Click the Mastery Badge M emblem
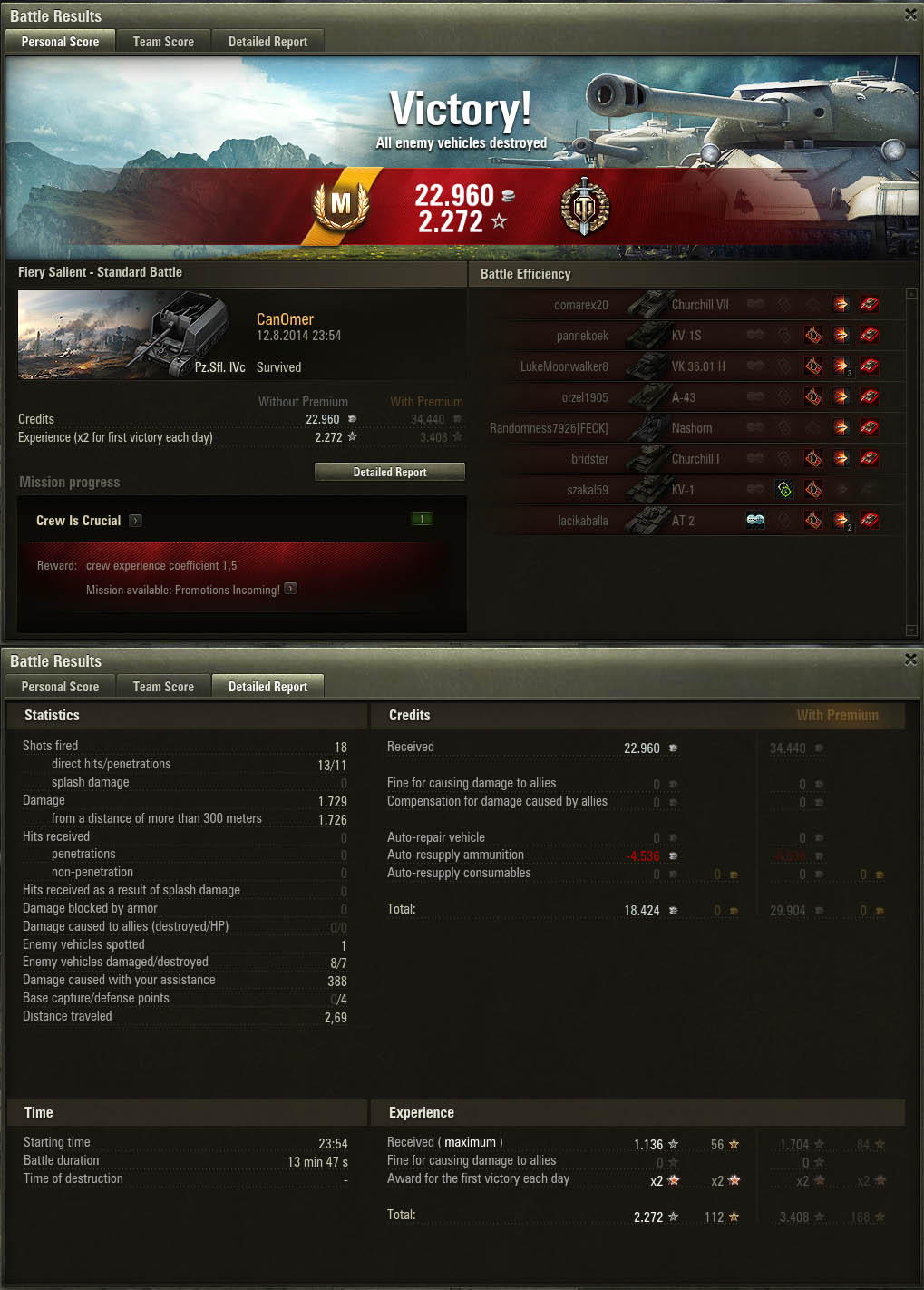The image size is (924, 1290). point(341,205)
